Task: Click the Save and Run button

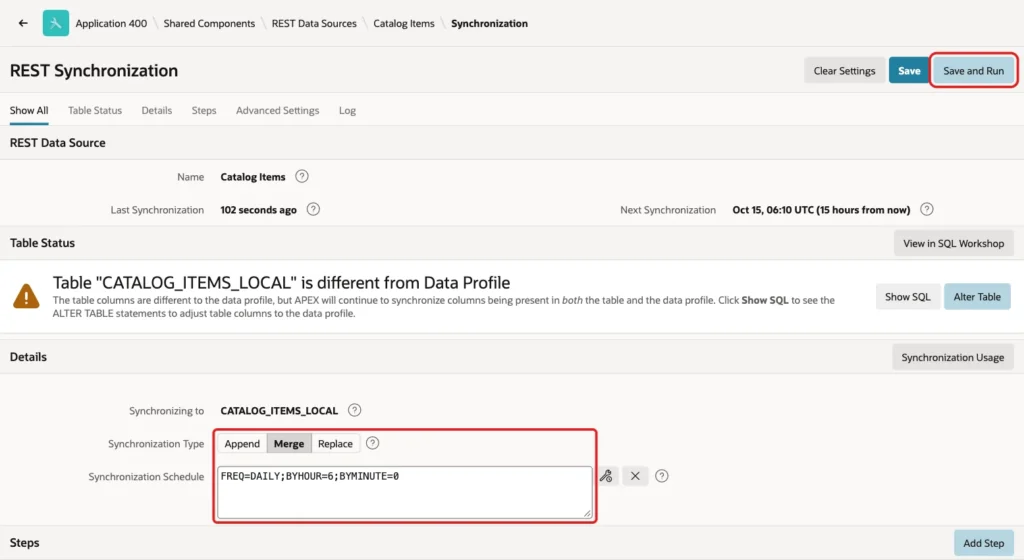Action: point(973,70)
